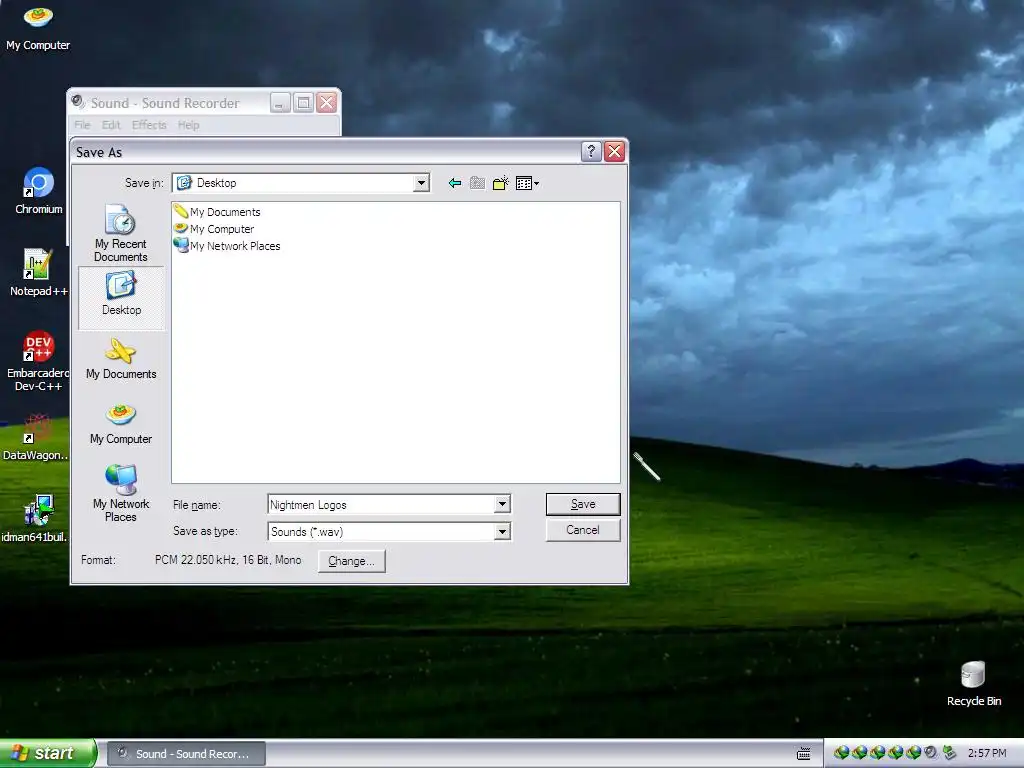Open the Recycle Bin on desktop
Viewport: 1024px width, 768px height.
[x=974, y=684]
